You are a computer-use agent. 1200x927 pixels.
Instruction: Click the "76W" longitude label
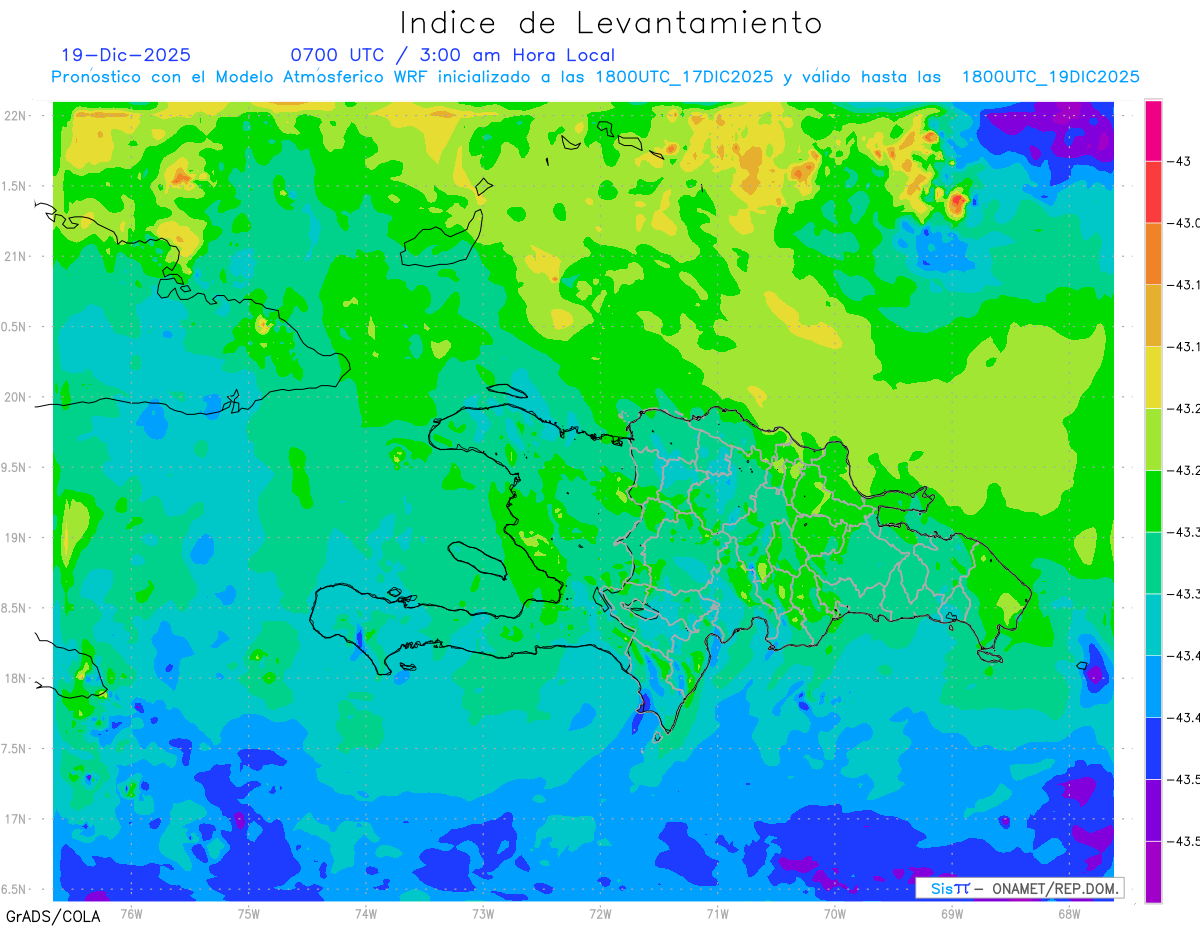tap(131, 913)
